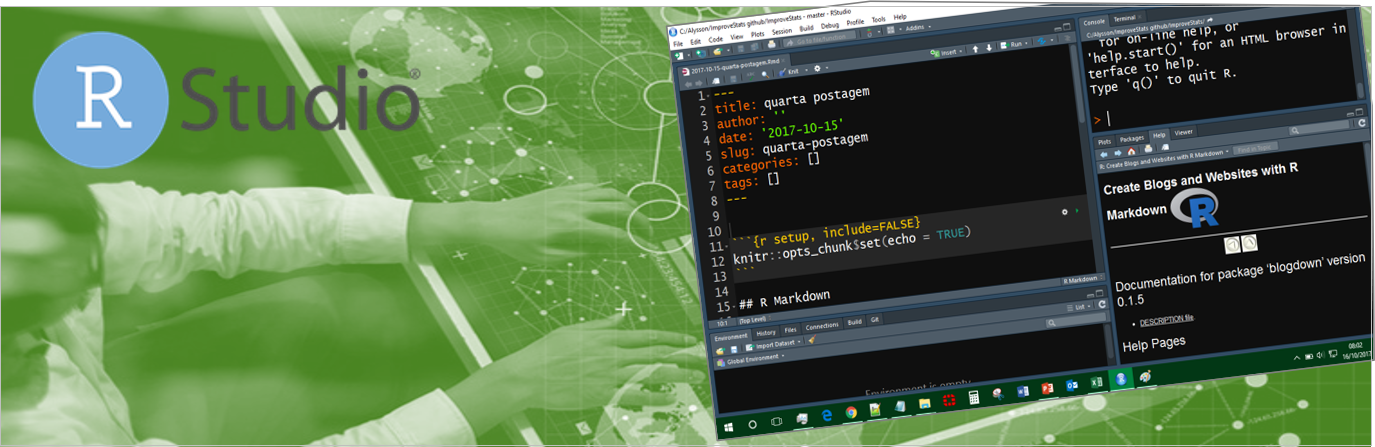The image size is (1375, 447).
Task: Open PowerPoint from the taskbar
Action: coord(1047,388)
